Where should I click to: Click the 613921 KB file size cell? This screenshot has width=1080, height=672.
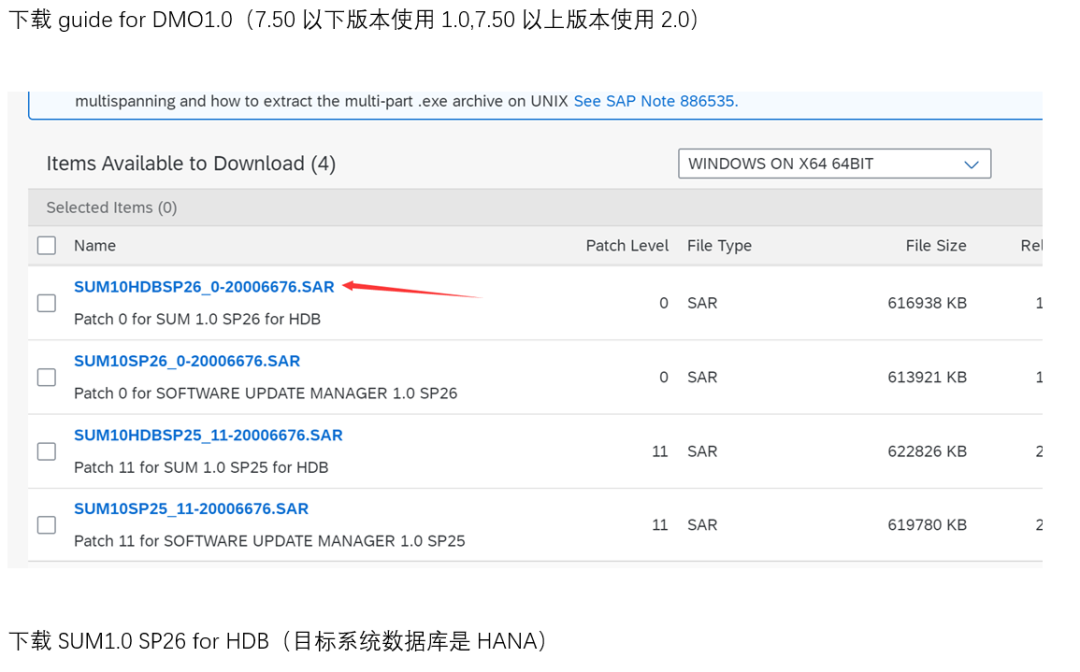(926, 377)
